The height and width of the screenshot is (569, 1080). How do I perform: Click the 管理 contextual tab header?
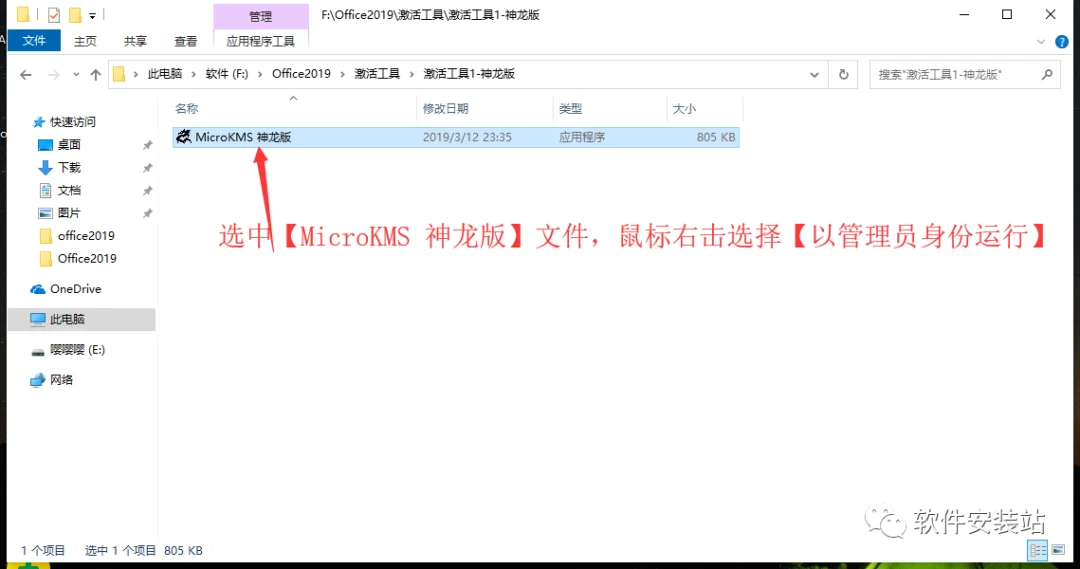click(260, 16)
